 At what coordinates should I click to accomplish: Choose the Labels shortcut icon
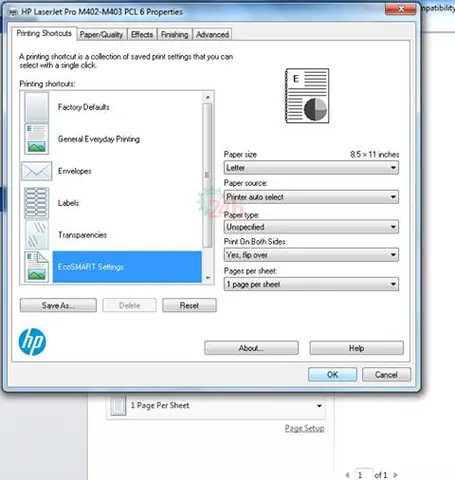(x=36, y=203)
